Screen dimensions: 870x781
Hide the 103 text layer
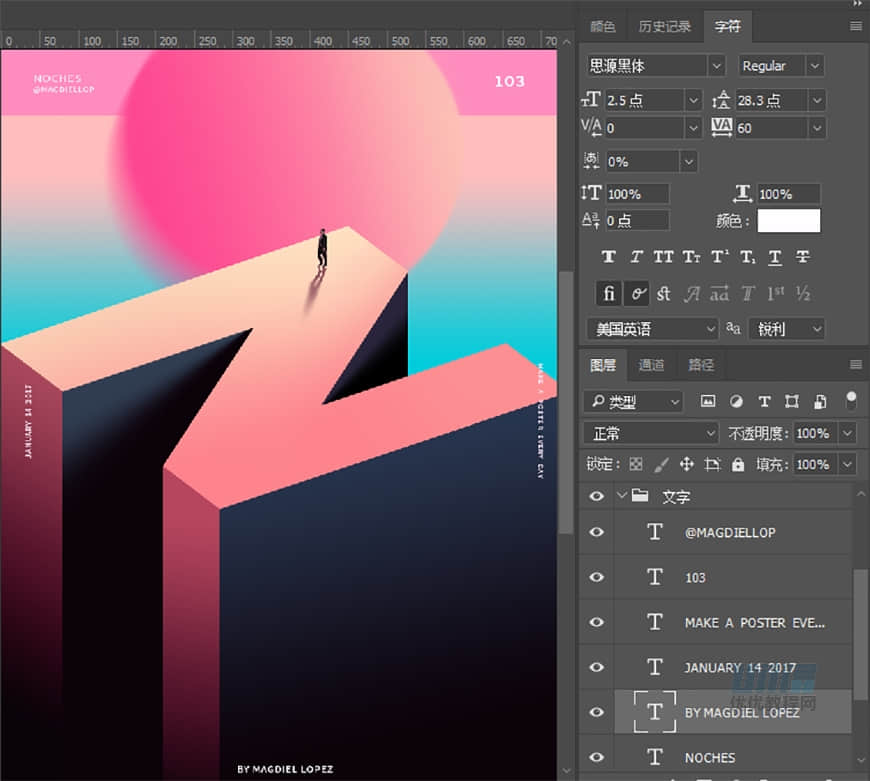[597, 577]
